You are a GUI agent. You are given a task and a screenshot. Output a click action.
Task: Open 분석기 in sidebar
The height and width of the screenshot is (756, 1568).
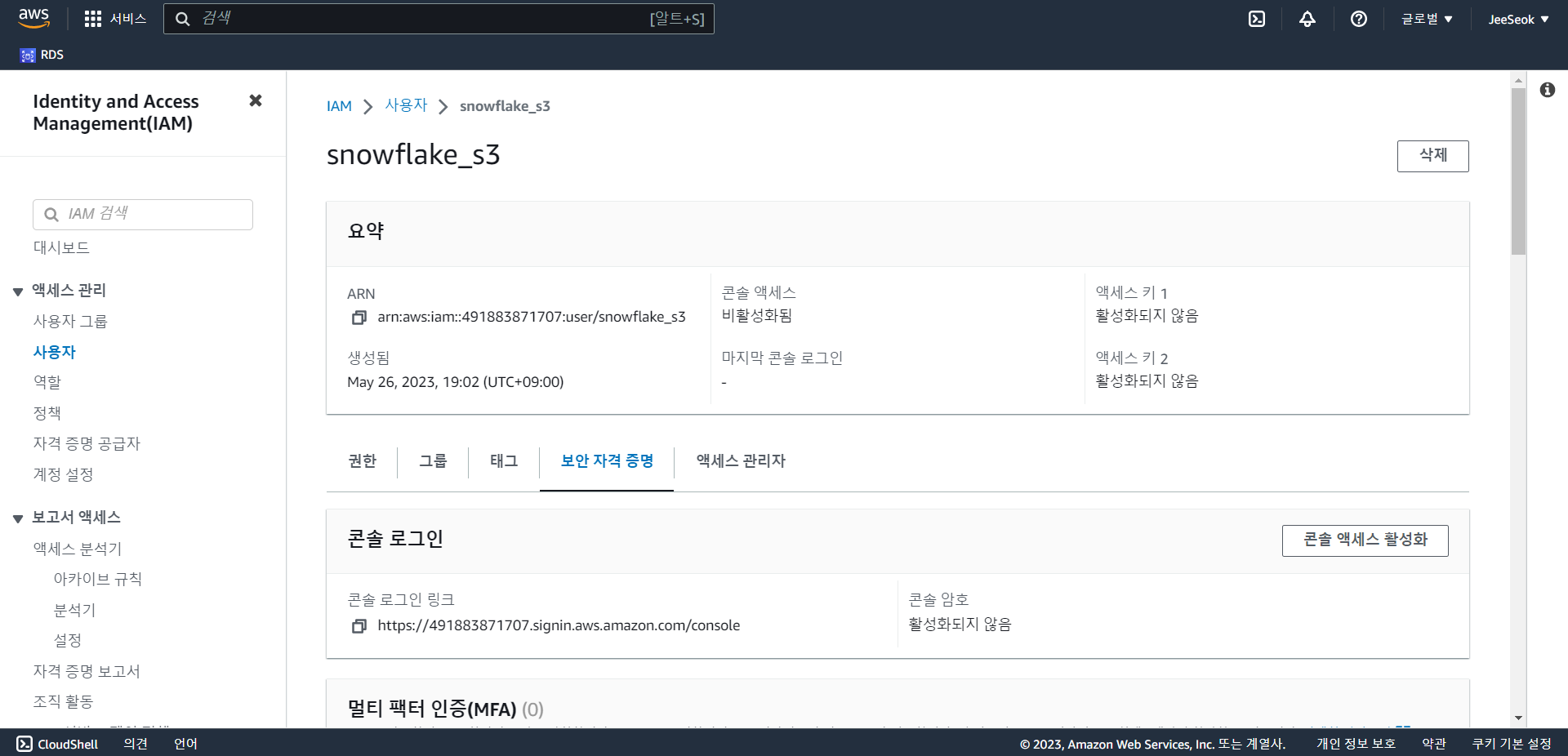point(74,610)
